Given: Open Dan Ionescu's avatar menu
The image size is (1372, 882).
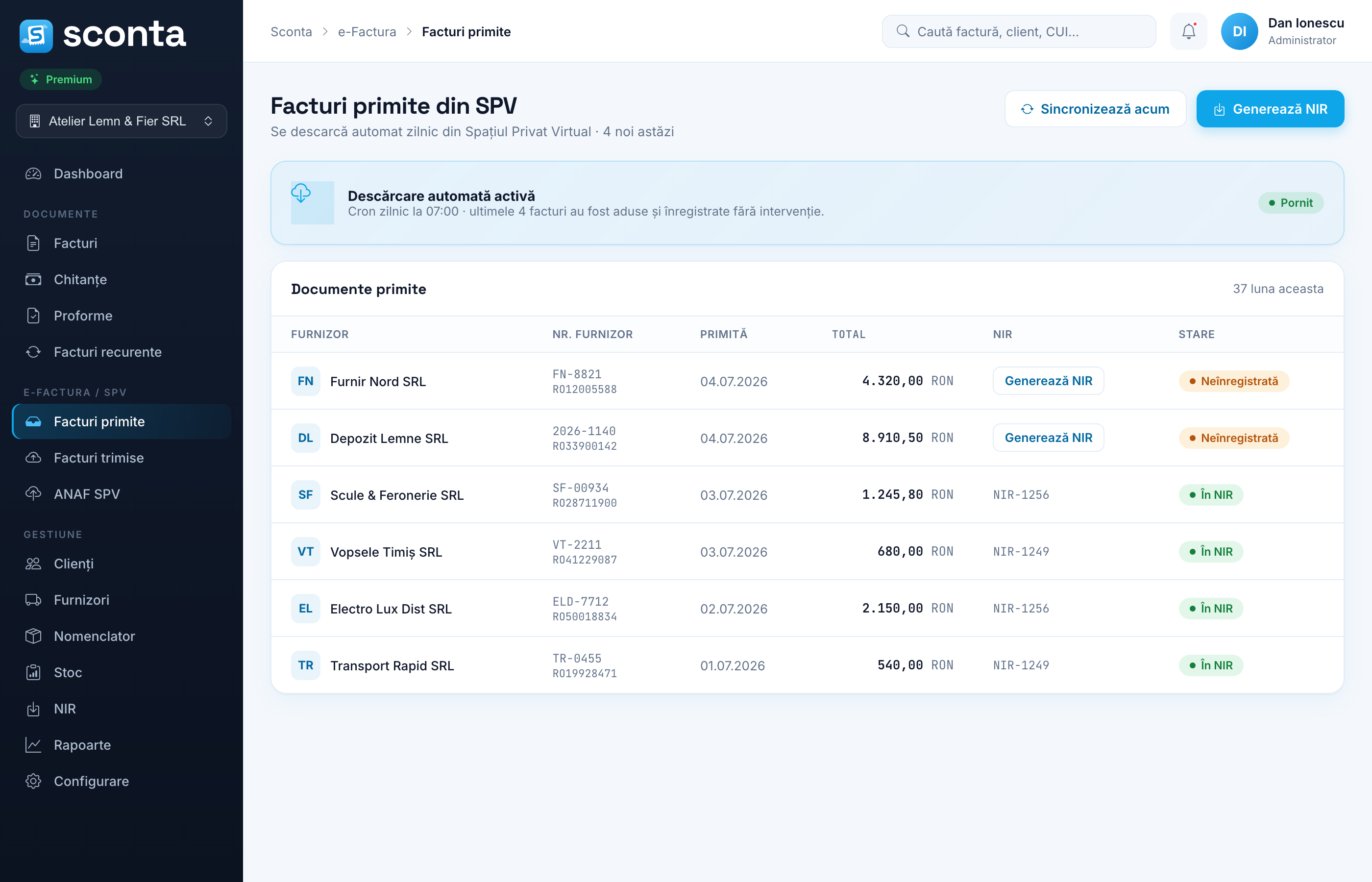Looking at the screenshot, I should [1239, 31].
